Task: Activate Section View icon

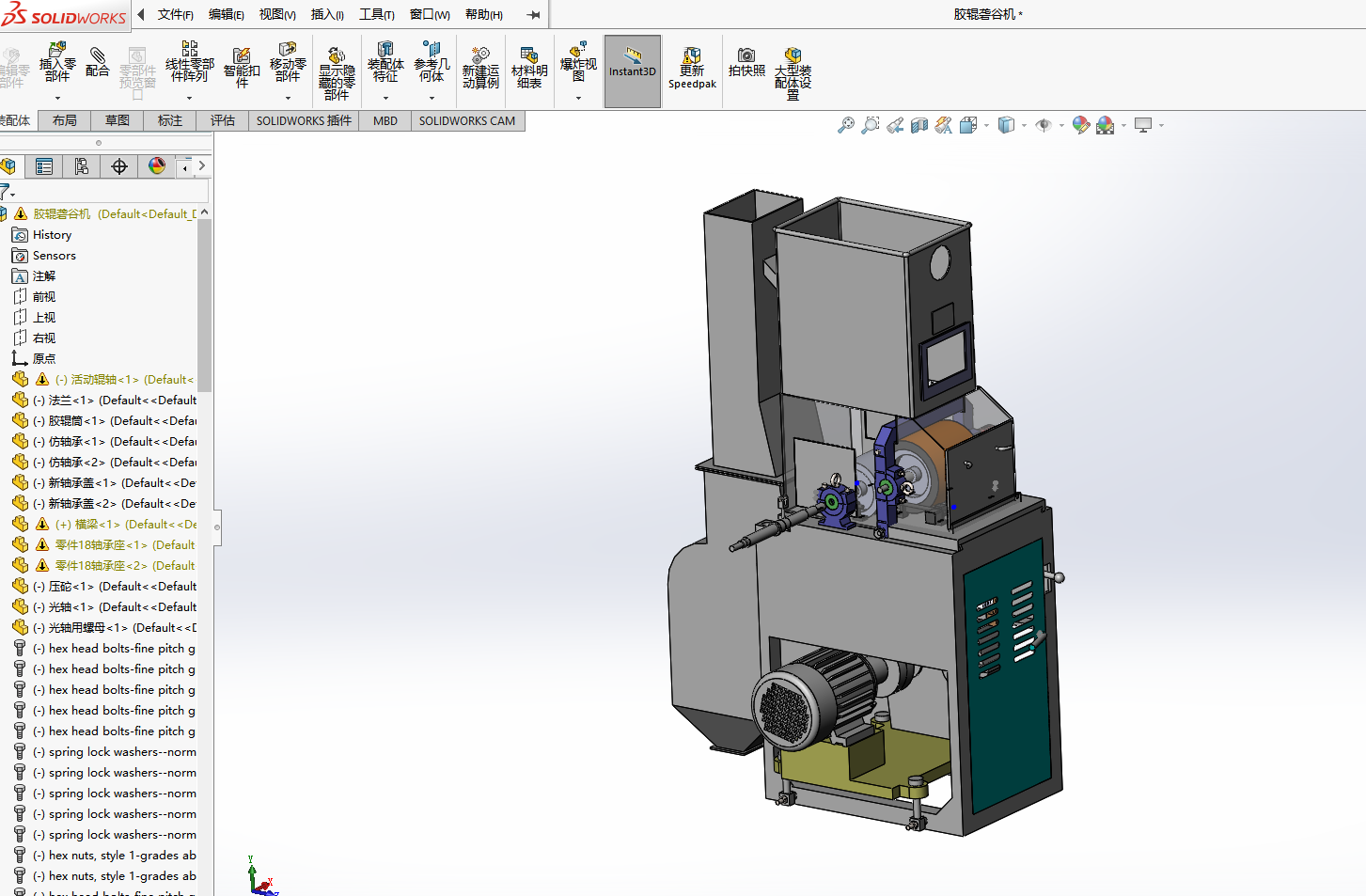Action: (x=919, y=124)
